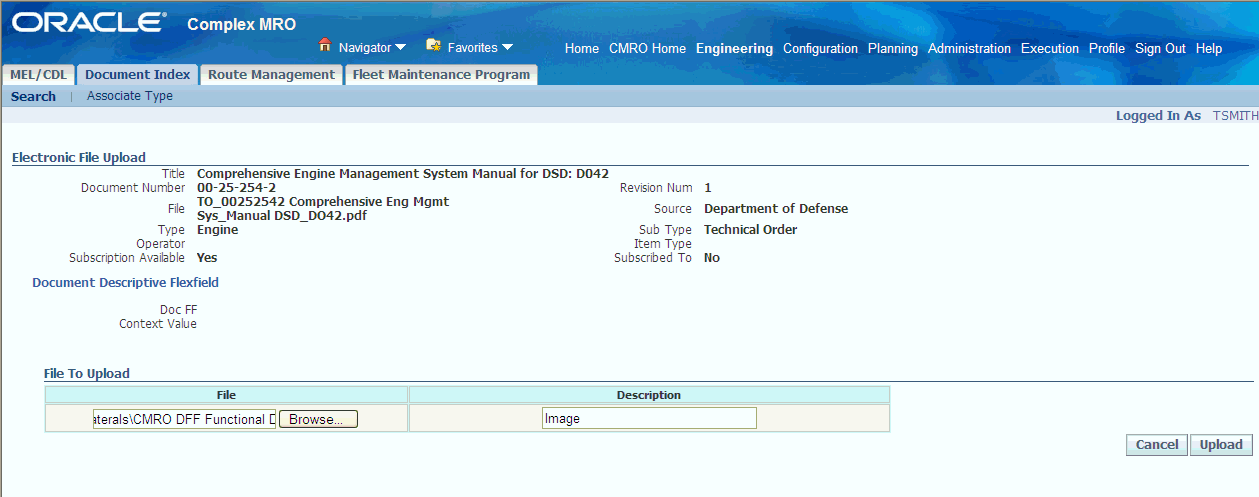
Task: Click the Navigator house icon
Action: (325, 46)
